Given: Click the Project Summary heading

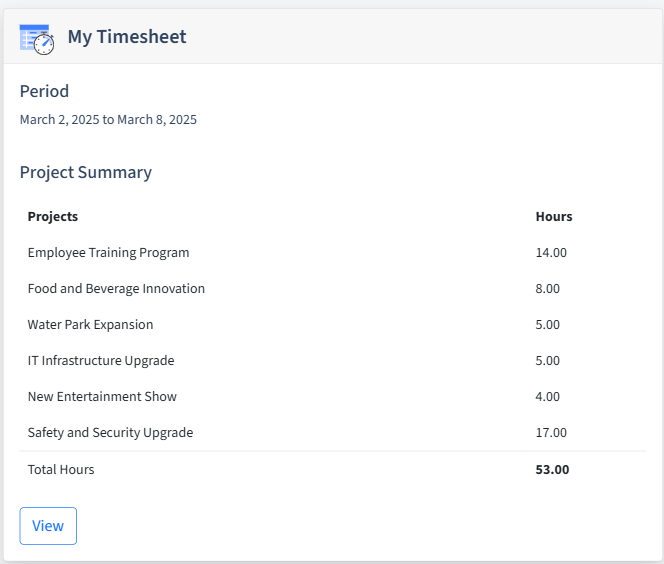Looking at the screenshot, I should (86, 172).
